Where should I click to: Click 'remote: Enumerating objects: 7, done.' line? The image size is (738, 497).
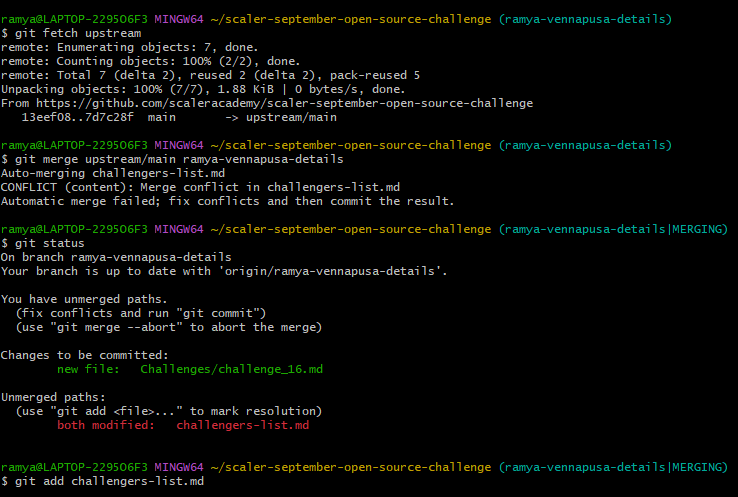pos(129,48)
